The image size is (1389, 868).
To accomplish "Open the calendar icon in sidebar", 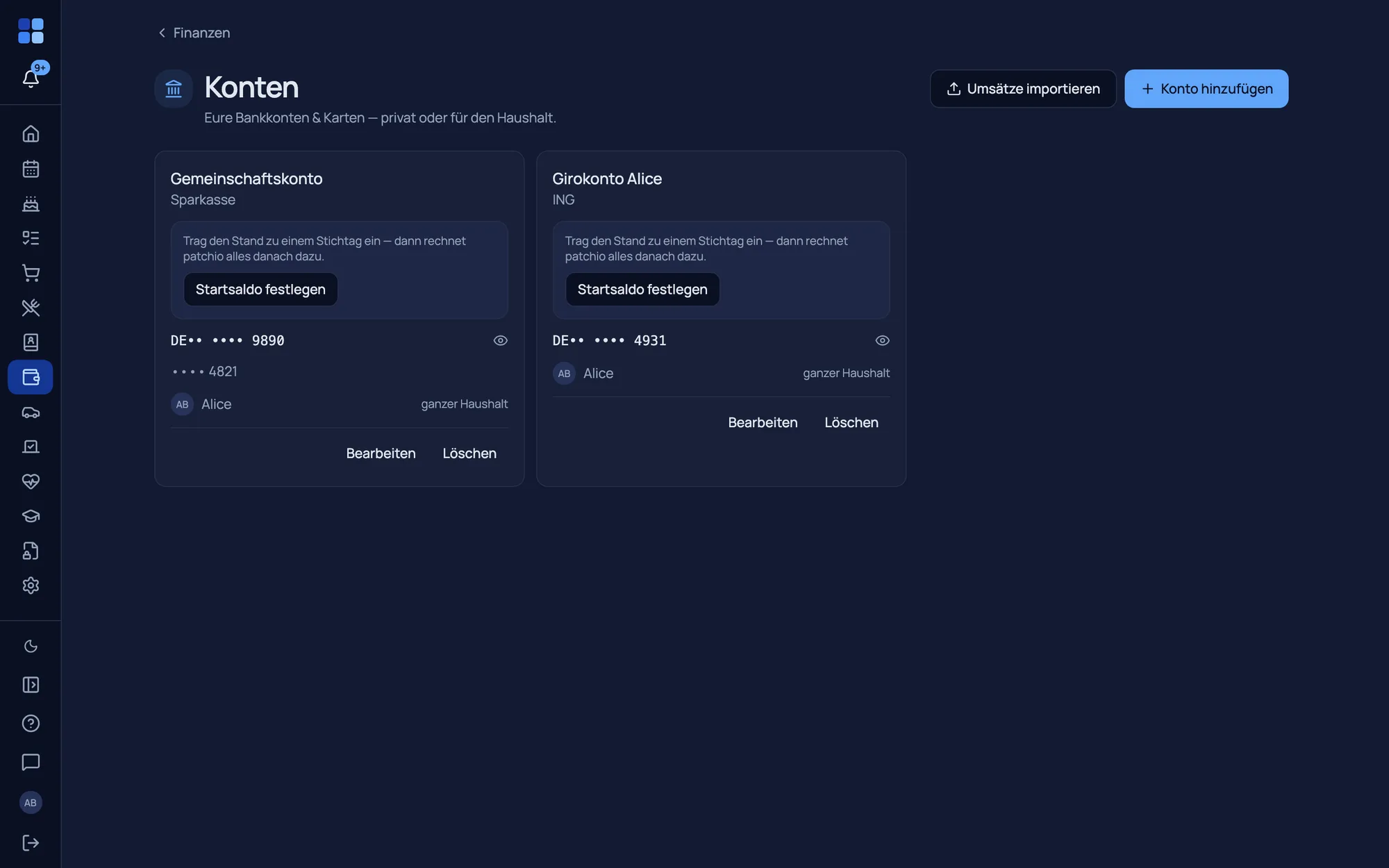I will 31,169.
